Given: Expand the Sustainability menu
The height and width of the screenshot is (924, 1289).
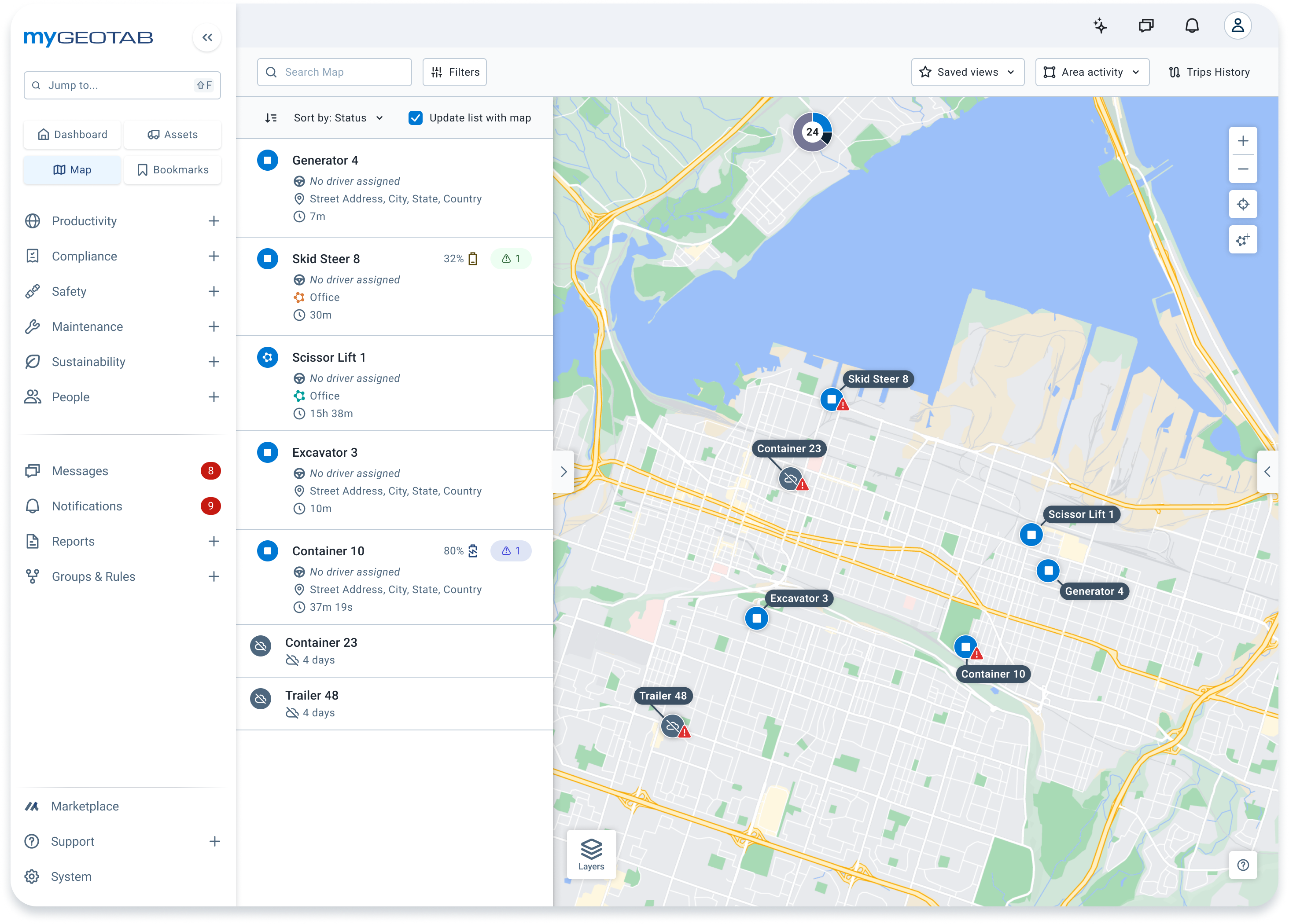Looking at the screenshot, I should [x=214, y=362].
